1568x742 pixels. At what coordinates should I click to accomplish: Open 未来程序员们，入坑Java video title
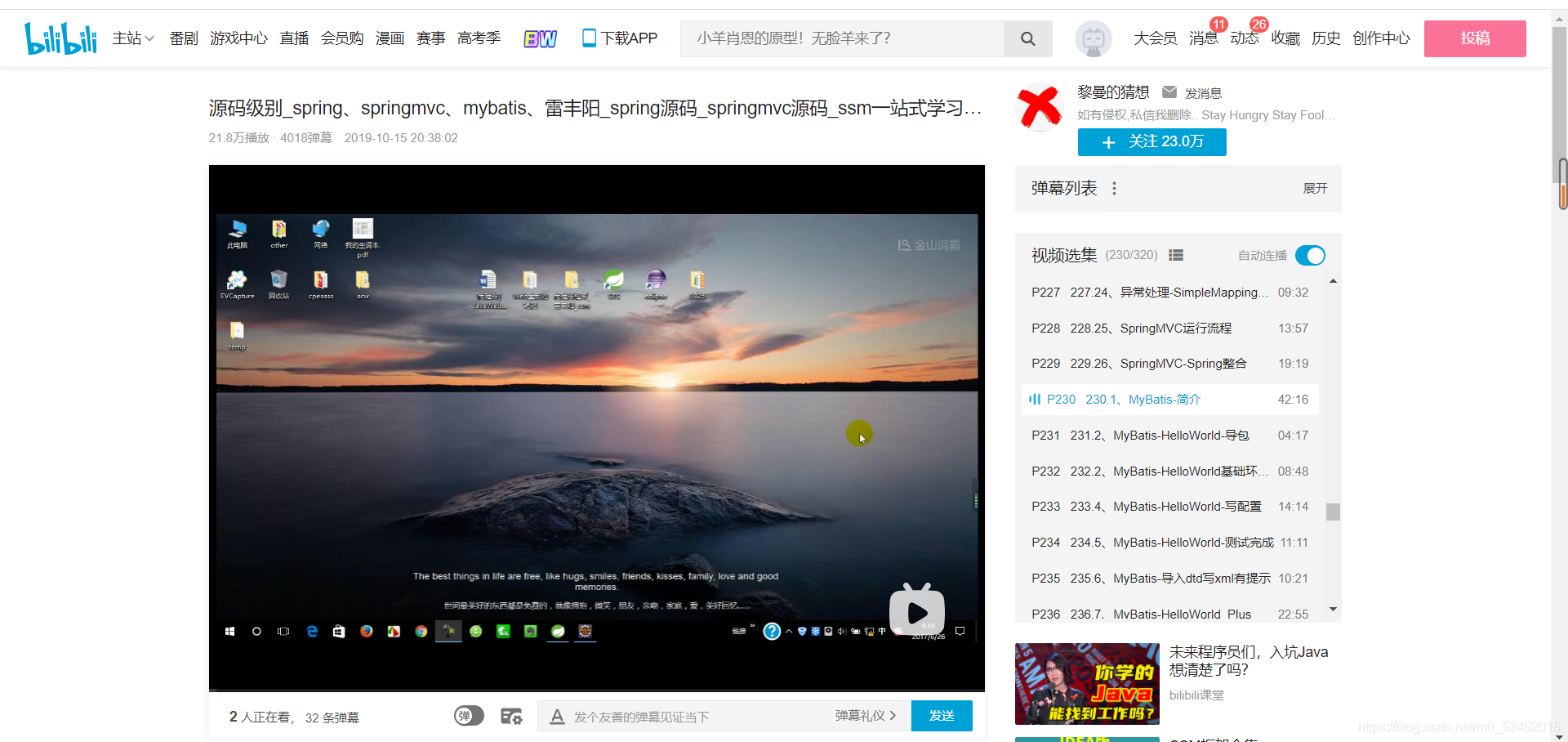coord(1249,661)
